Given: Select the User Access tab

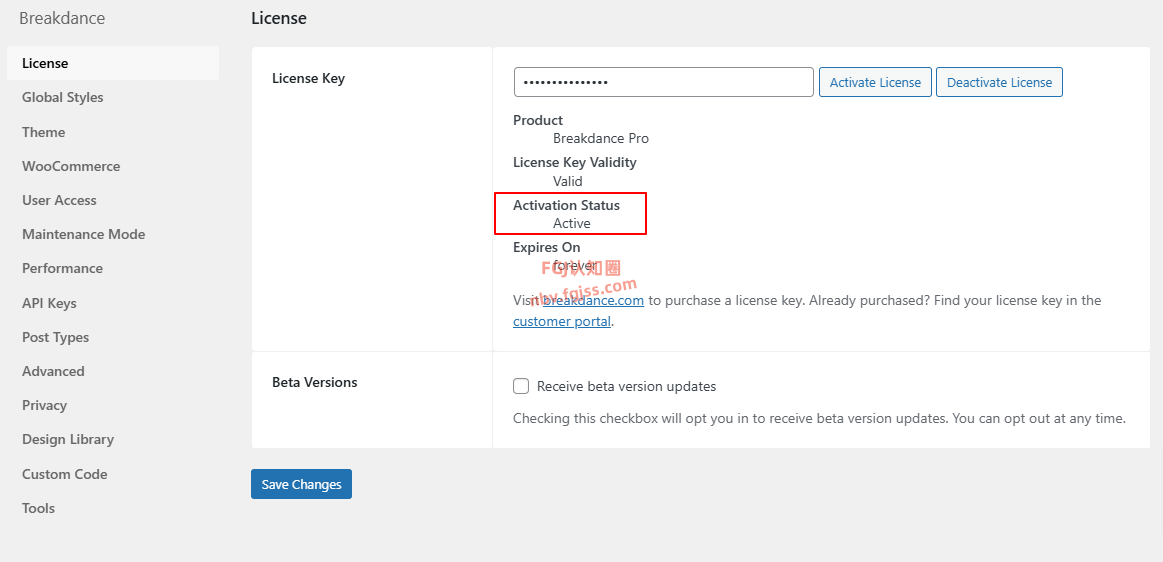Looking at the screenshot, I should pos(60,200).
